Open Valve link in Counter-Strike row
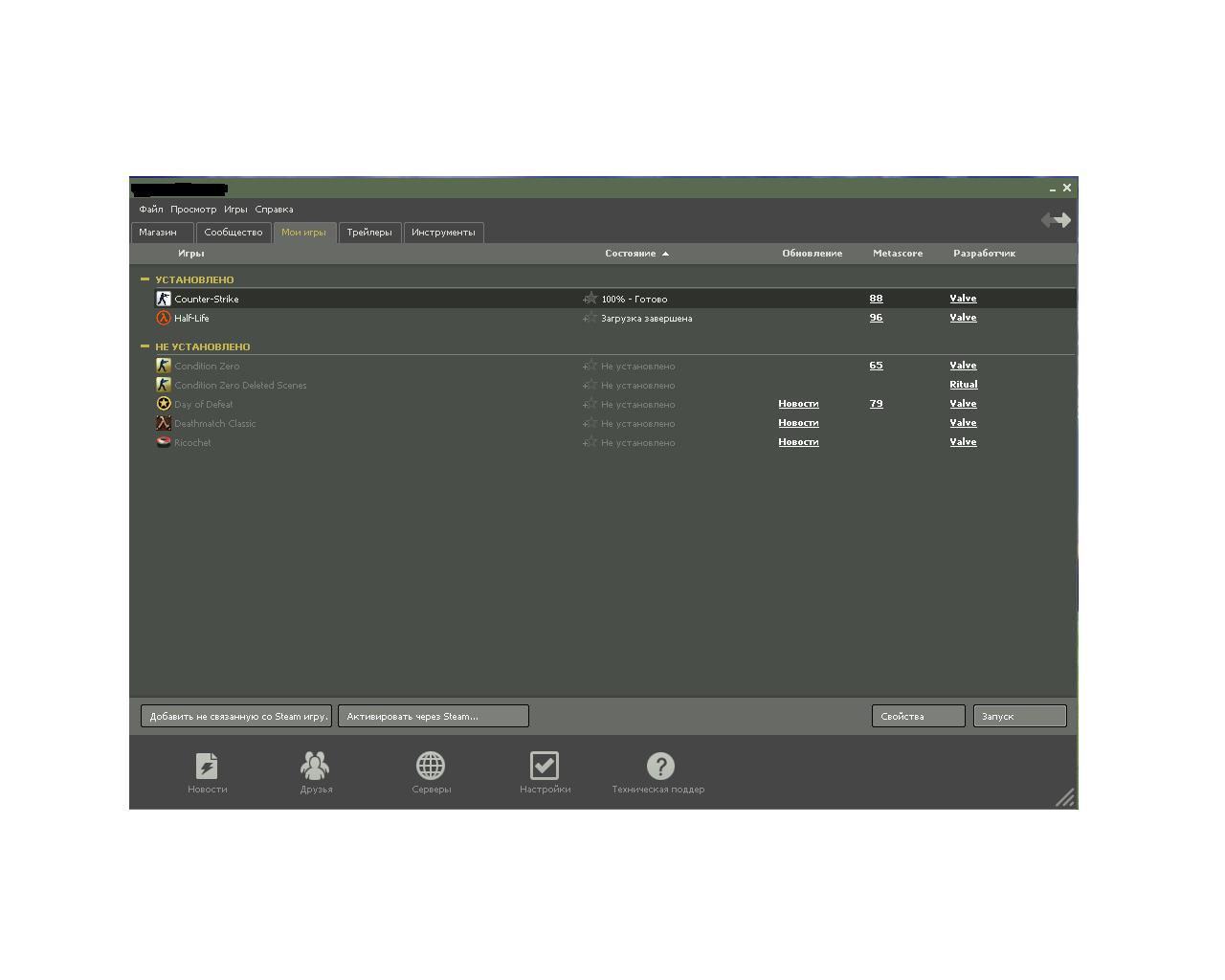Viewport: 1225px width, 980px height. (x=963, y=299)
